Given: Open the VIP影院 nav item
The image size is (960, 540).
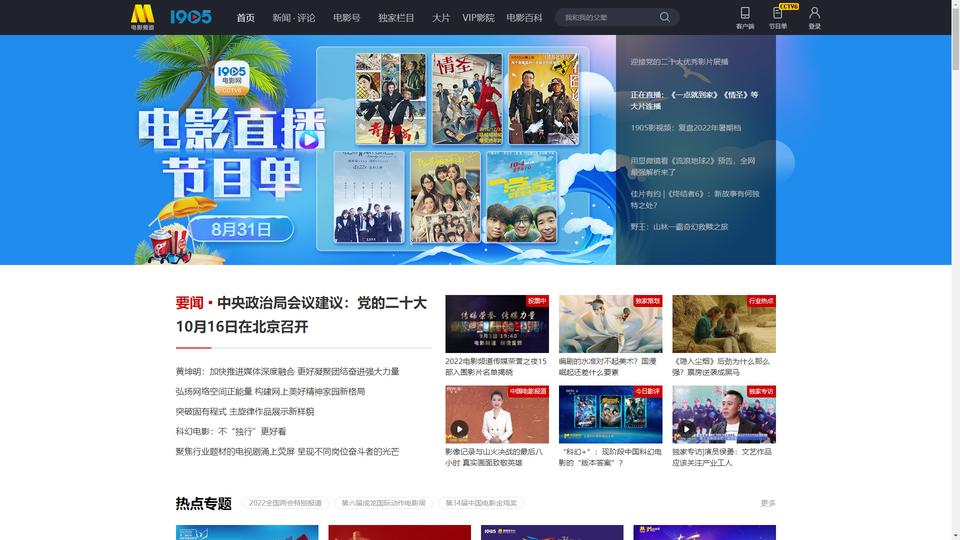Looking at the screenshot, I should coord(478,18).
